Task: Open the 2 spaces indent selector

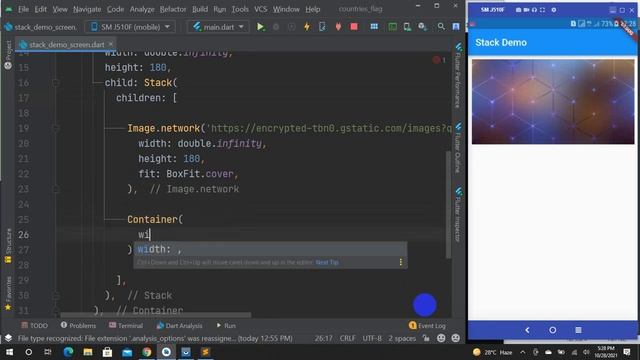Action: click(402, 338)
